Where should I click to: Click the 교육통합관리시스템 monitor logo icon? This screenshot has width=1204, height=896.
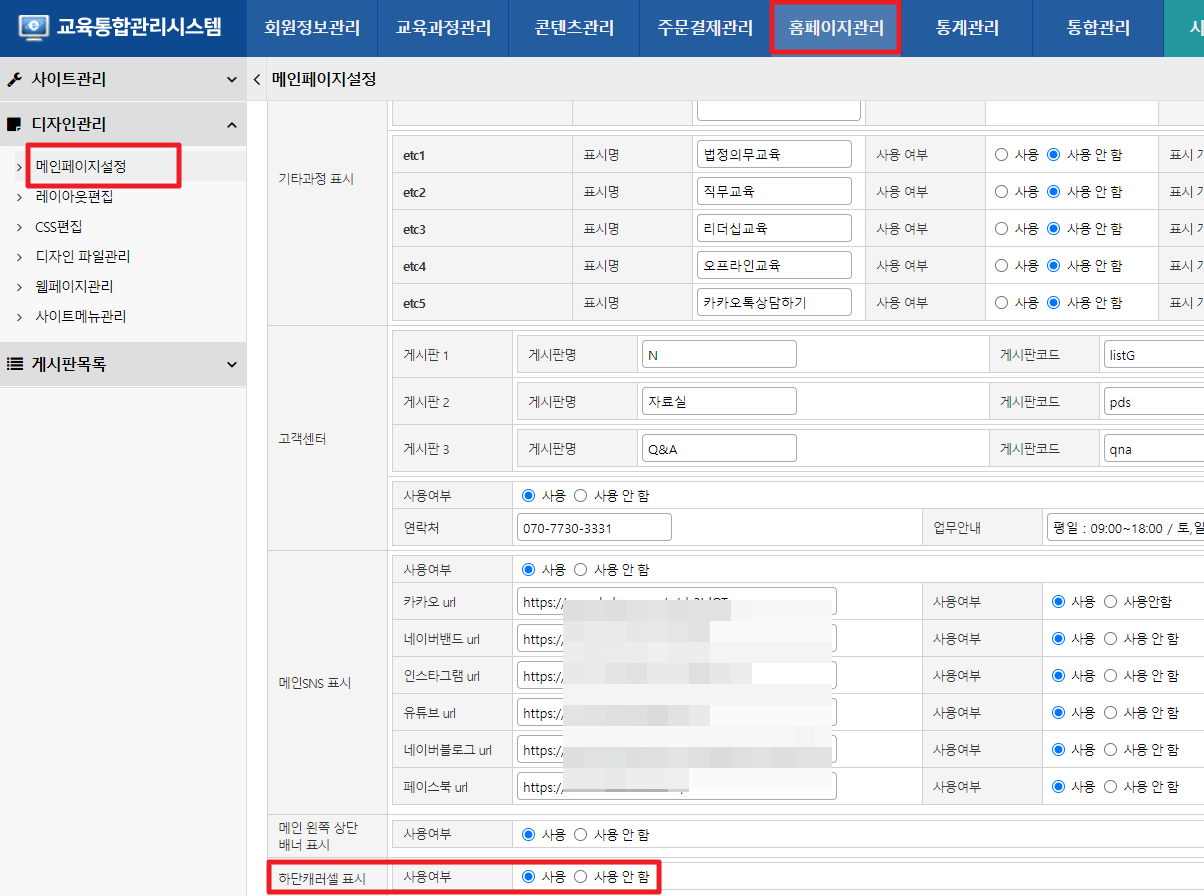(x=33, y=27)
